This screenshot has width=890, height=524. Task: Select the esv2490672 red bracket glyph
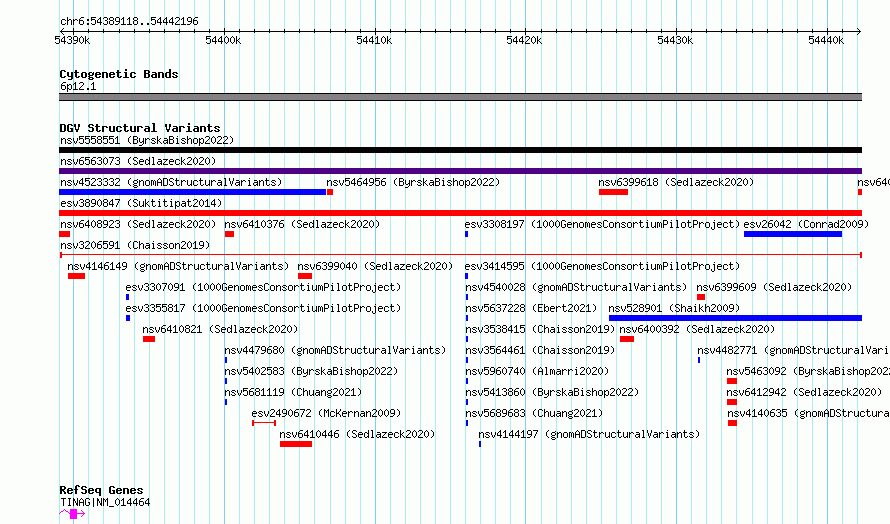click(x=264, y=423)
